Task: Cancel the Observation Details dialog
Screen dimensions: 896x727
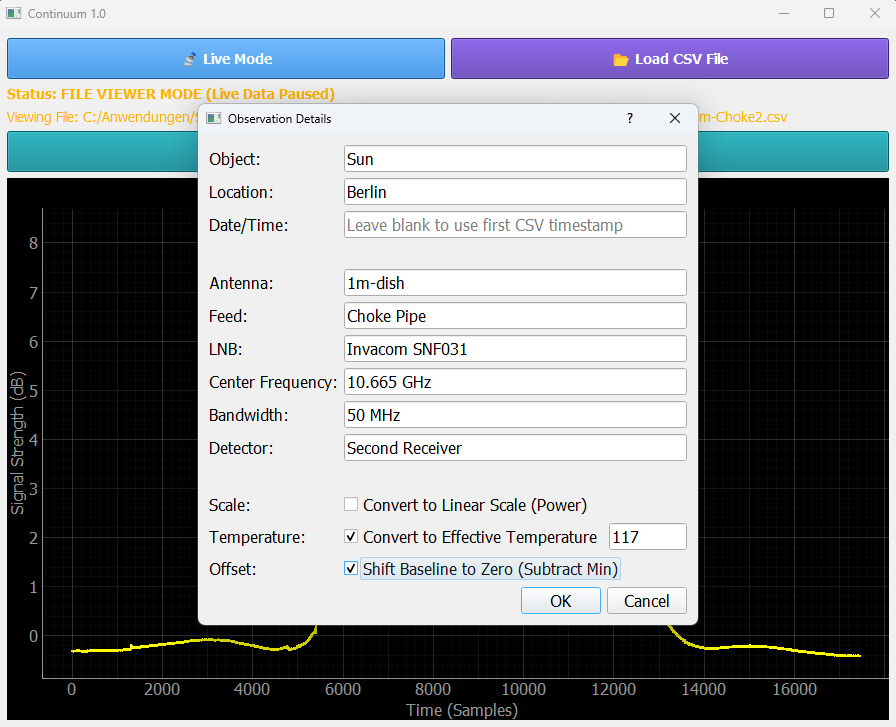Action: [646, 601]
